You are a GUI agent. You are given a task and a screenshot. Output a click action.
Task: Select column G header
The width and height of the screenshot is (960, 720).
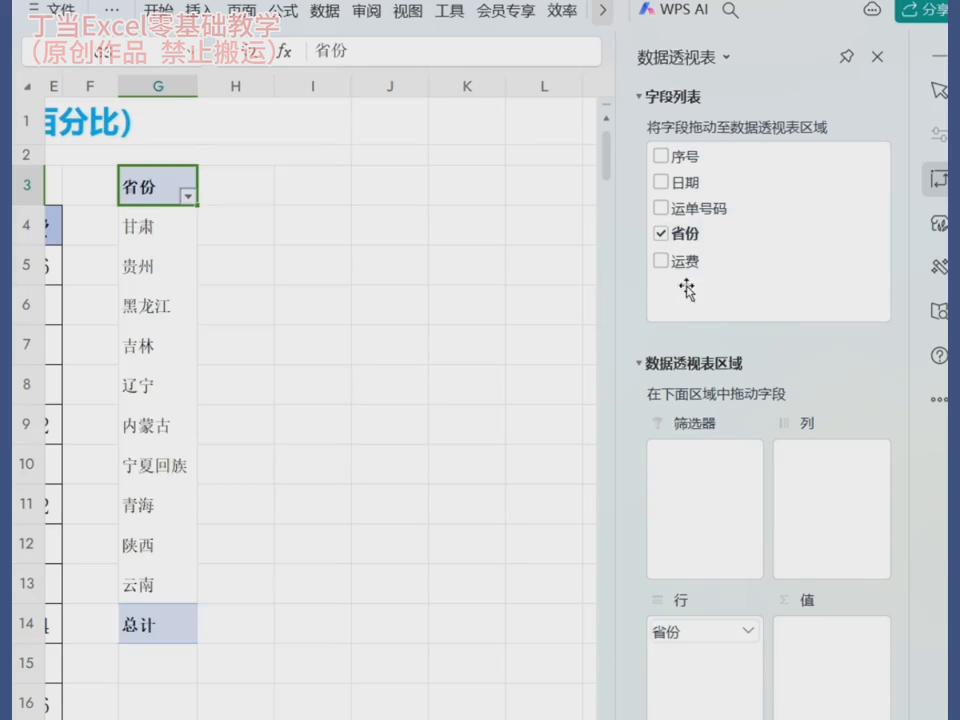tap(158, 86)
